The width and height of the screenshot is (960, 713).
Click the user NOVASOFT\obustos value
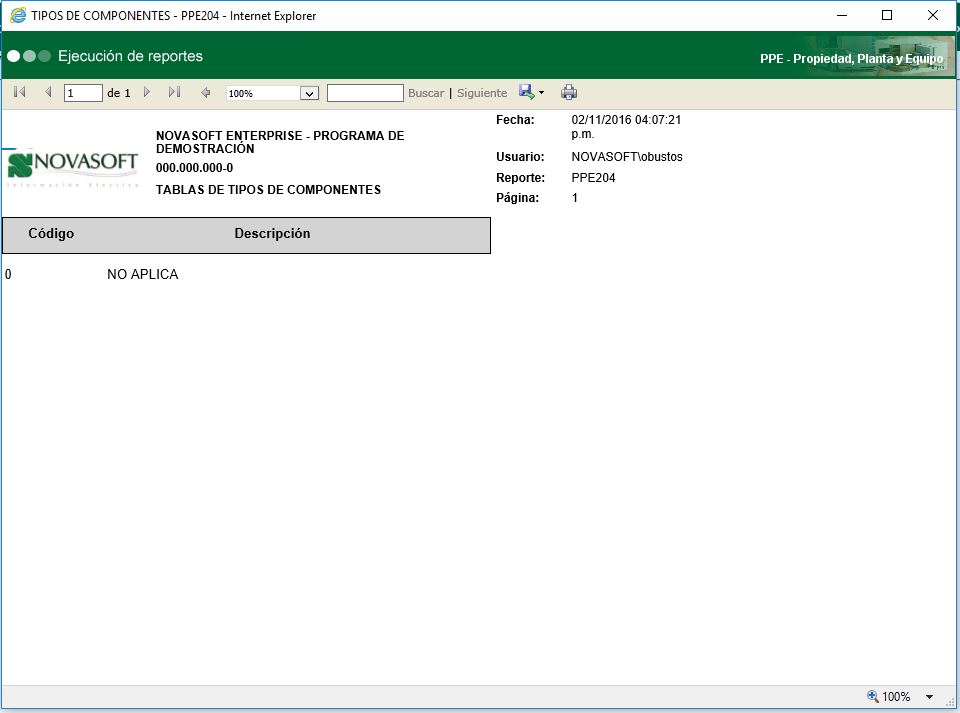coord(627,157)
